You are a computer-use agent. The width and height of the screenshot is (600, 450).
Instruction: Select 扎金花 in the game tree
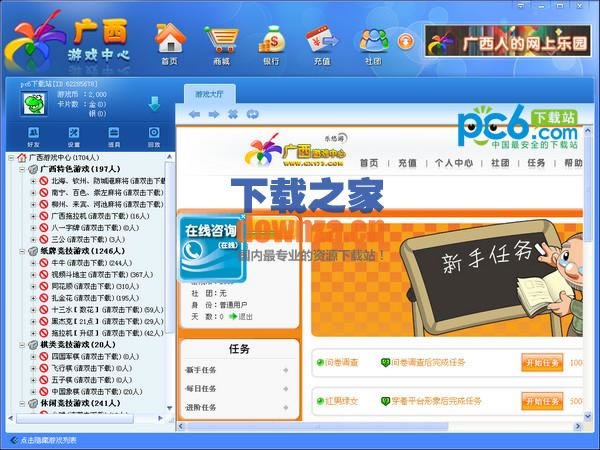point(95,298)
